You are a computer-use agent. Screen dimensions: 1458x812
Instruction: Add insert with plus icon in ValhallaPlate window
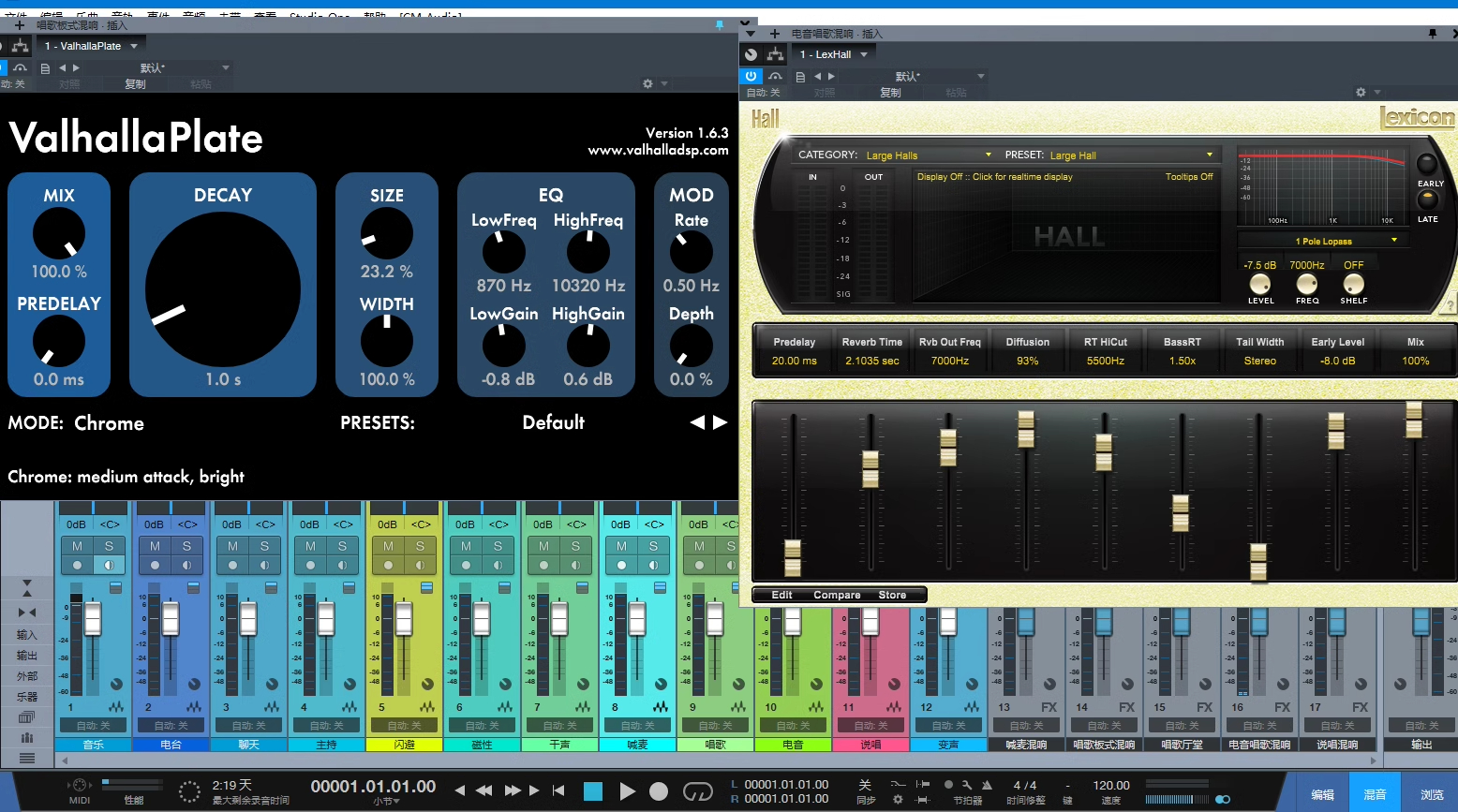click(19, 25)
